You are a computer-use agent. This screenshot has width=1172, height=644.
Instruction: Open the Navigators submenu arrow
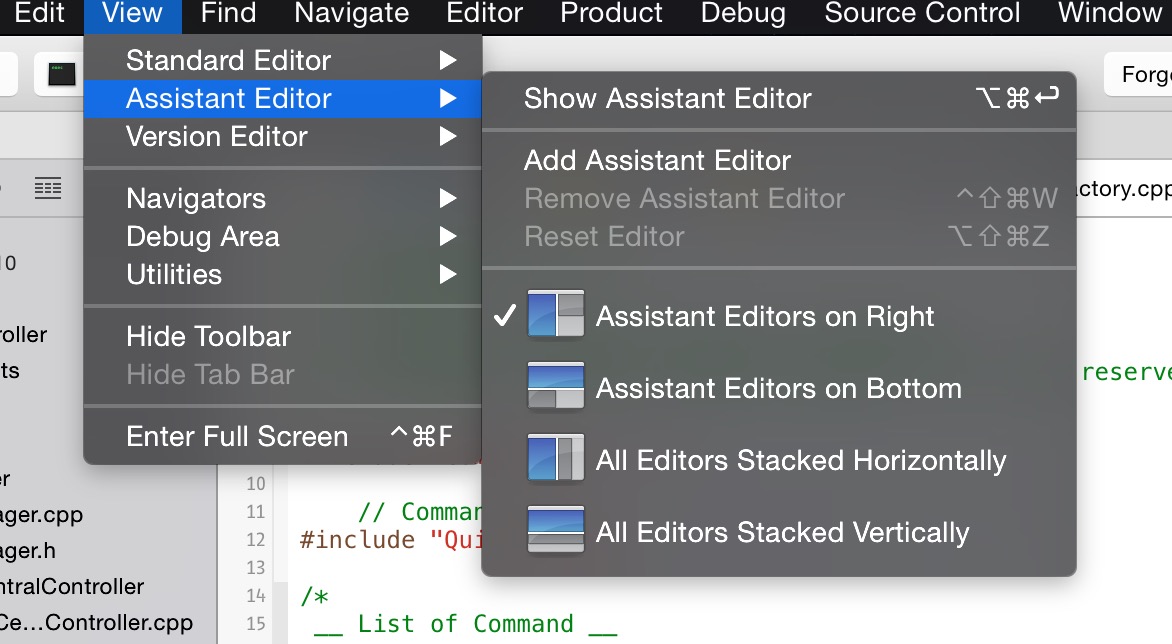point(447,198)
